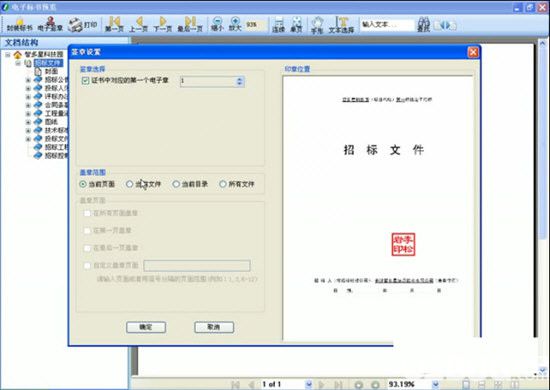This screenshot has height=390, width=550.
Task: Click the search previous/next arrows icon
Action: [x=445, y=25]
